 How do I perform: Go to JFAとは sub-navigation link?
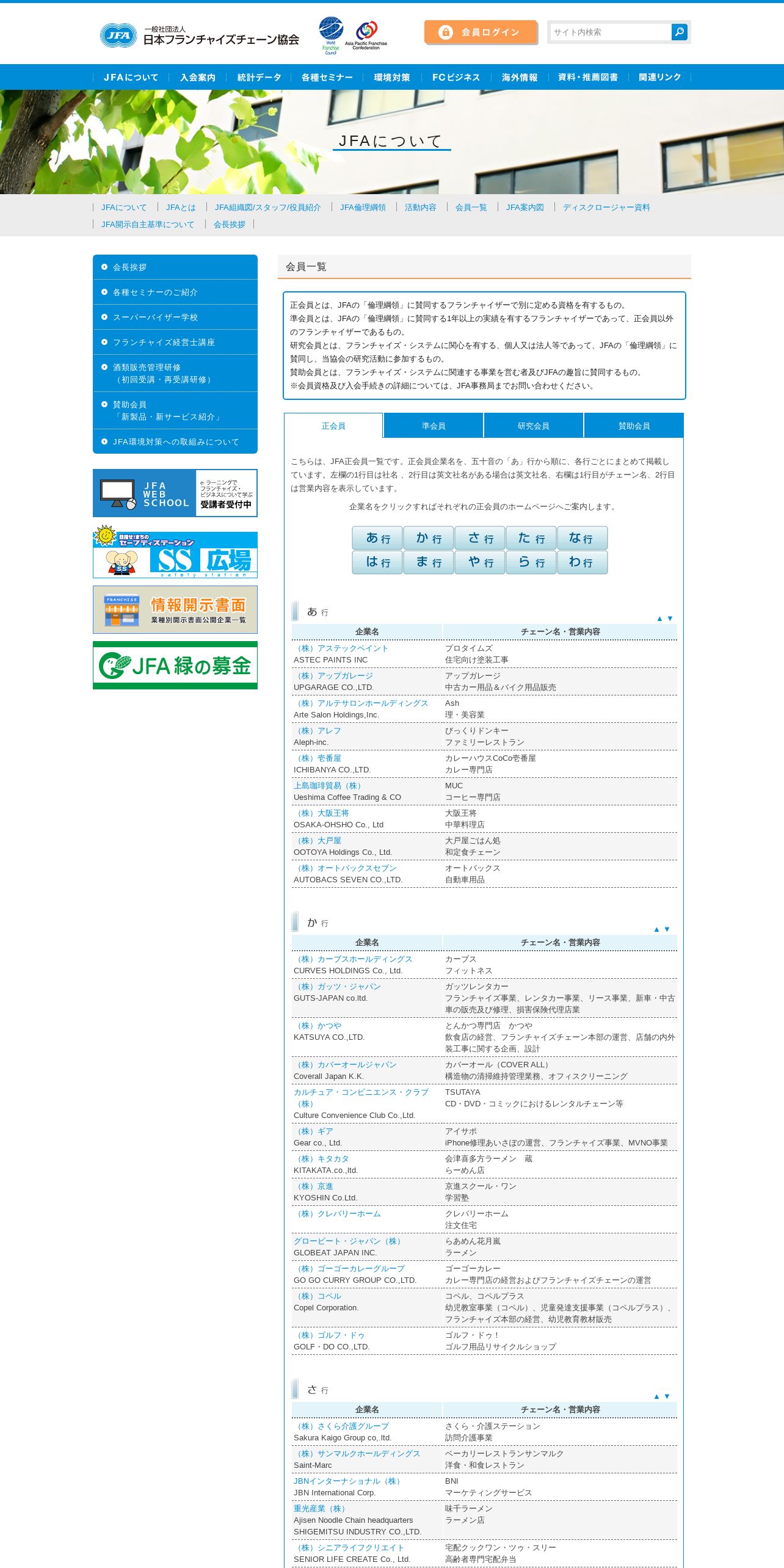tap(181, 208)
